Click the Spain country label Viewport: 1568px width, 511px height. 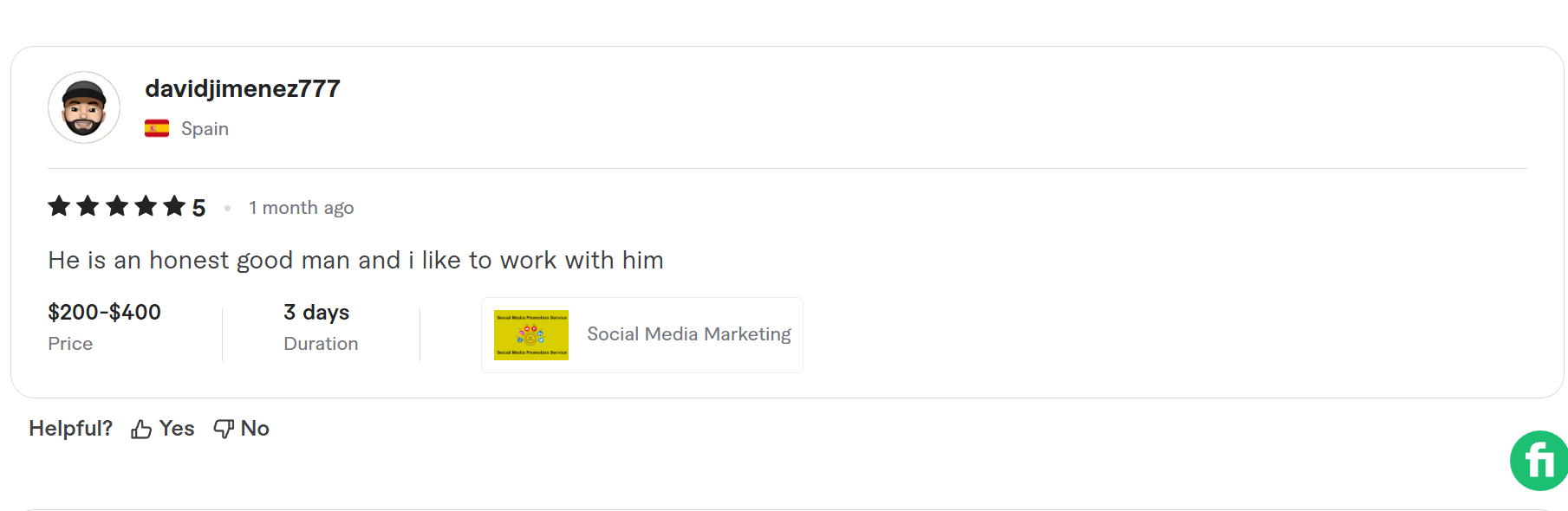coord(205,127)
